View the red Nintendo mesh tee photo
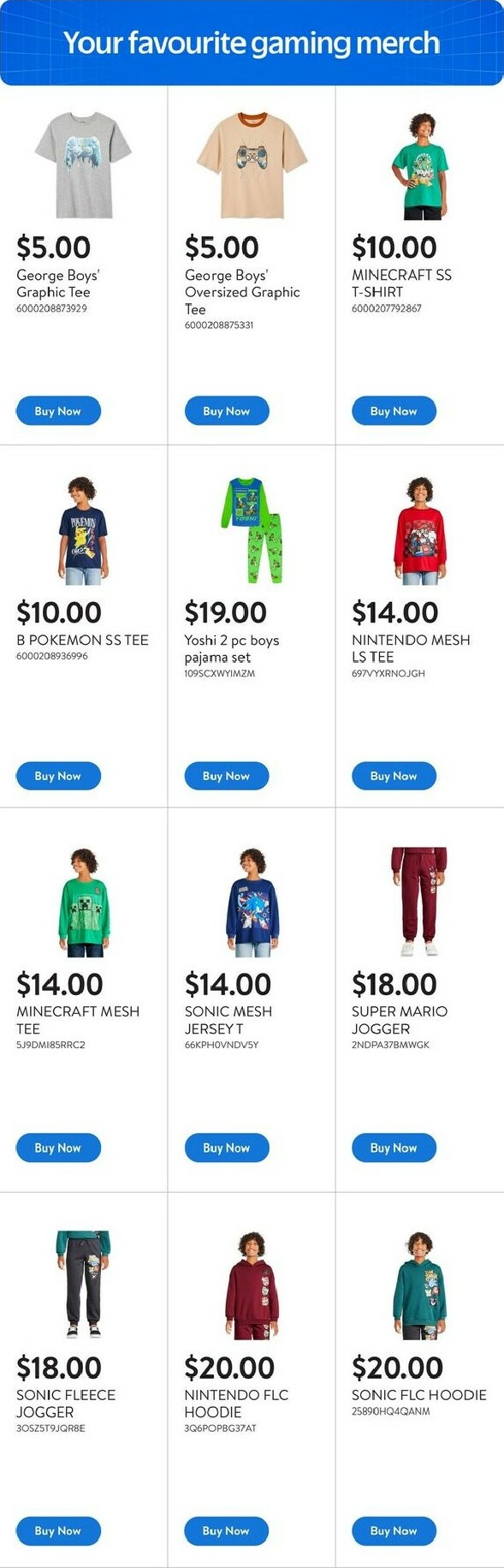 (x=419, y=531)
